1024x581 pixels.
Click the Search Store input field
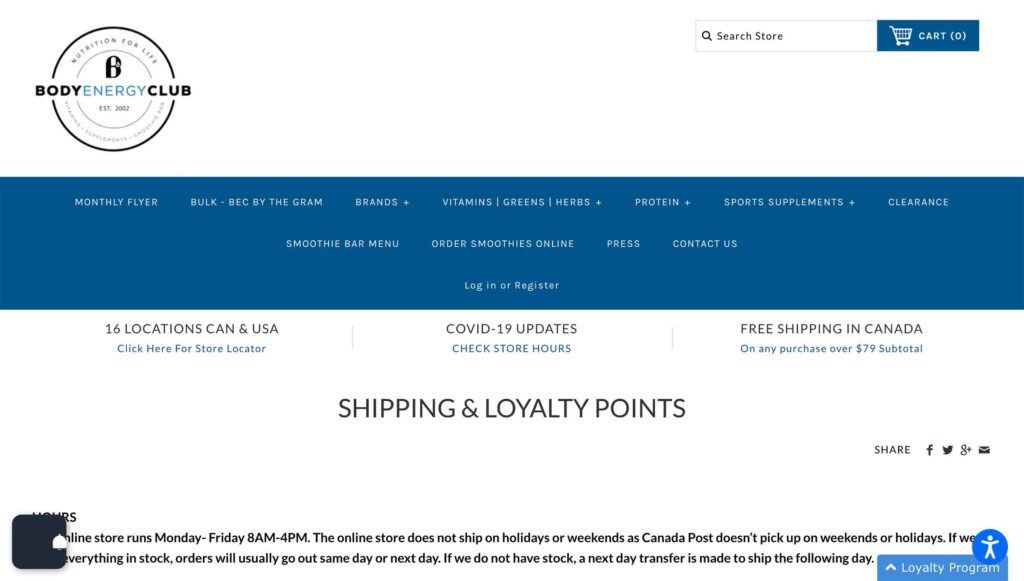pos(790,36)
